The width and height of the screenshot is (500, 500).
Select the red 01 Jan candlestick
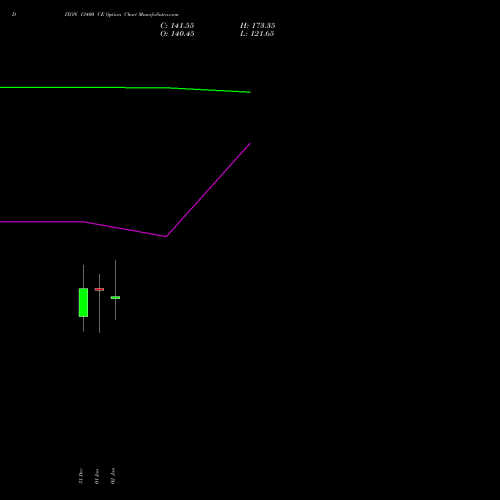coord(99,289)
